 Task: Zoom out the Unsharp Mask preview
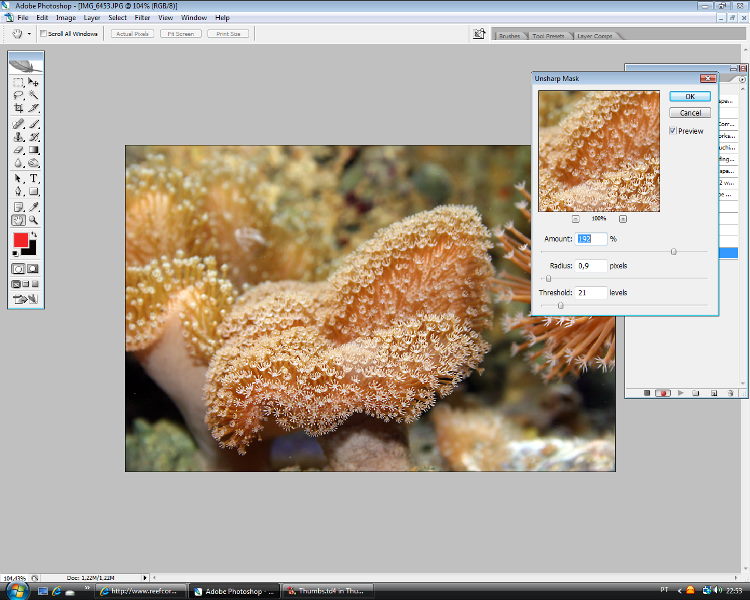click(575, 217)
